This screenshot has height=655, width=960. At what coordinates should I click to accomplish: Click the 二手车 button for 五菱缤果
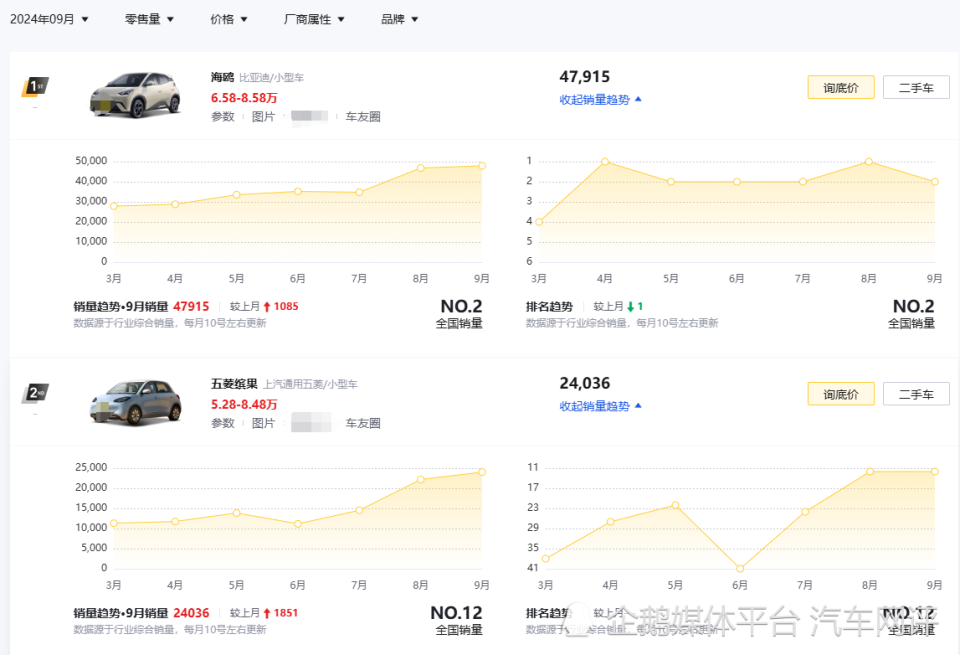tap(916, 394)
